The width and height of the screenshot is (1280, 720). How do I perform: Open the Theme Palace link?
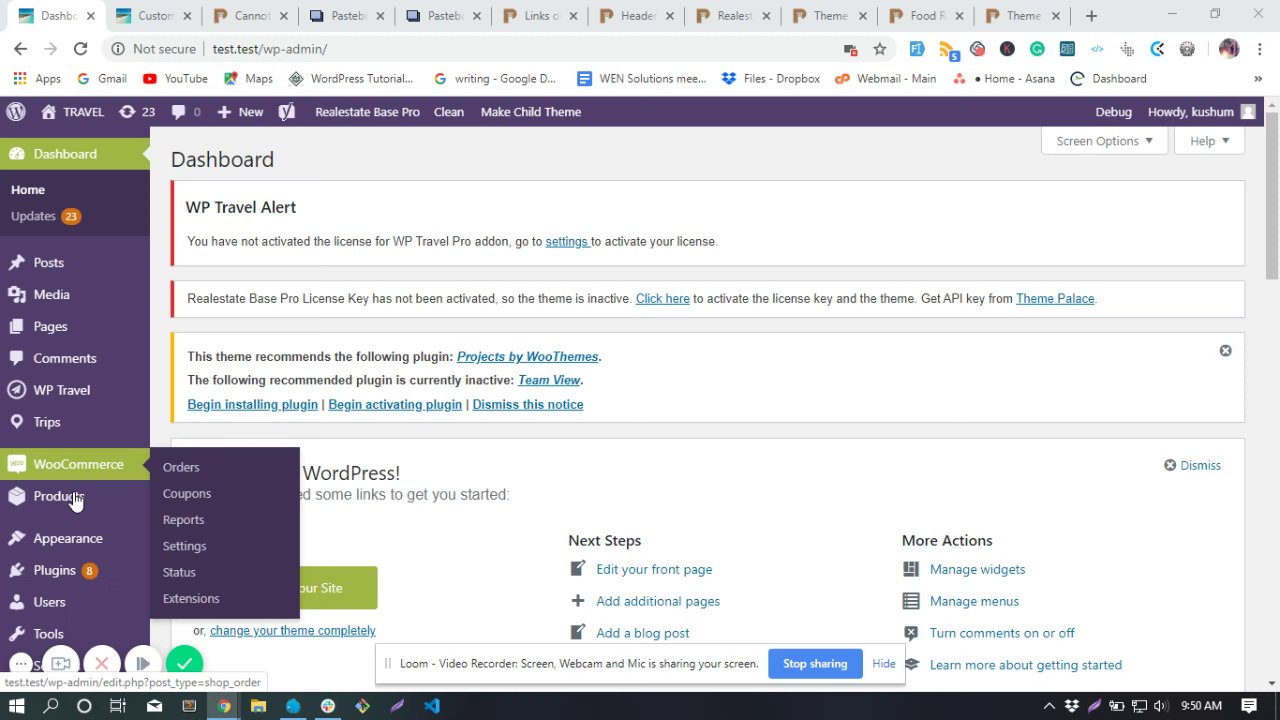pyautogui.click(x=1055, y=298)
